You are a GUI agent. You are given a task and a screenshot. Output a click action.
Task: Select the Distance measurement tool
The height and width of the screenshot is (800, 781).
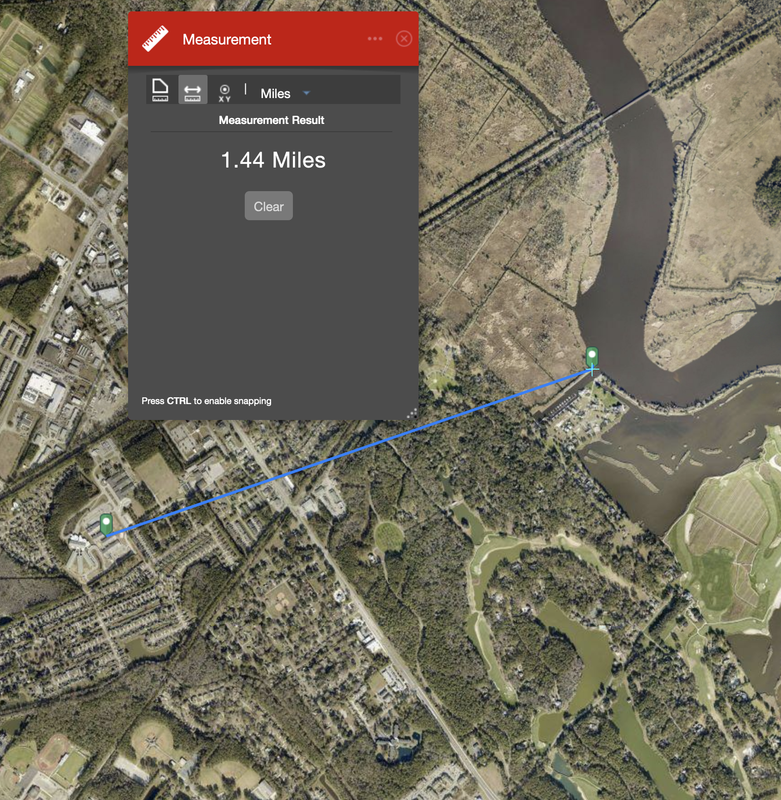click(192, 90)
